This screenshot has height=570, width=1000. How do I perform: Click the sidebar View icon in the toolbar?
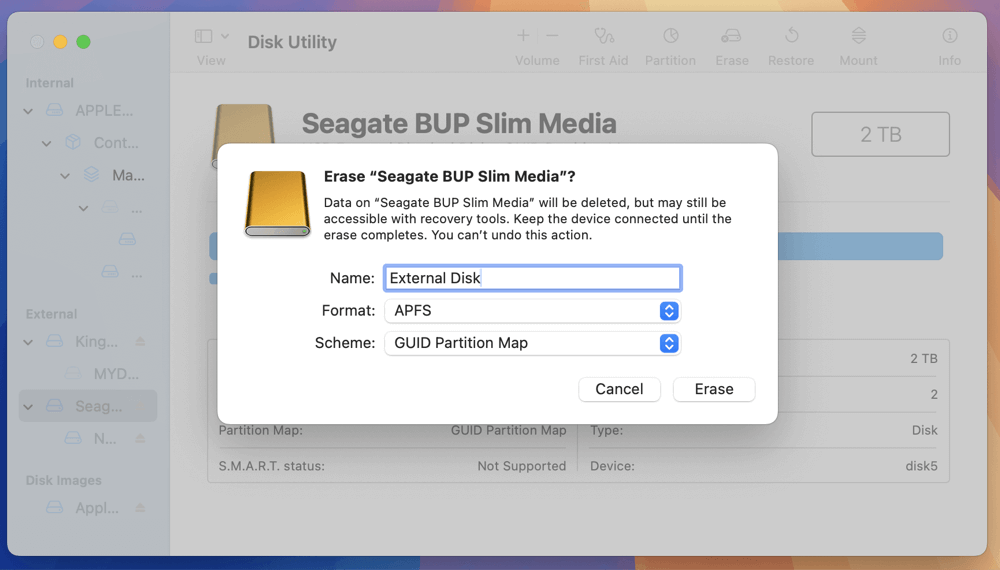coord(203,36)
